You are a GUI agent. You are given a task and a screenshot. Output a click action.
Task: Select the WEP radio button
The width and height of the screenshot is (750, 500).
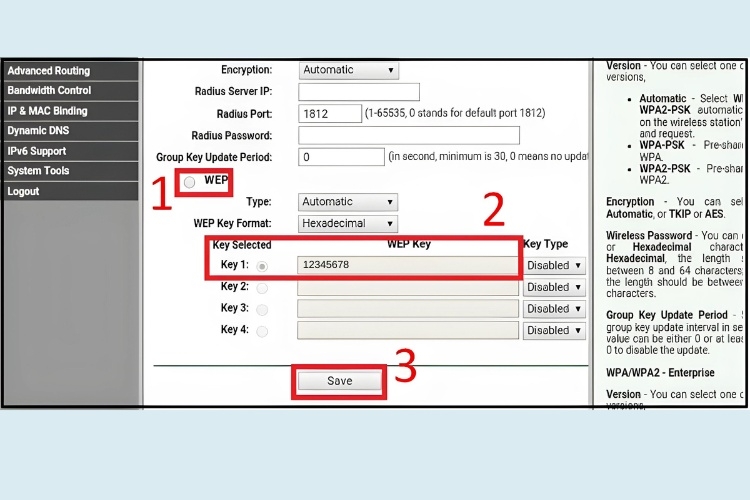[x=189, y=182]
